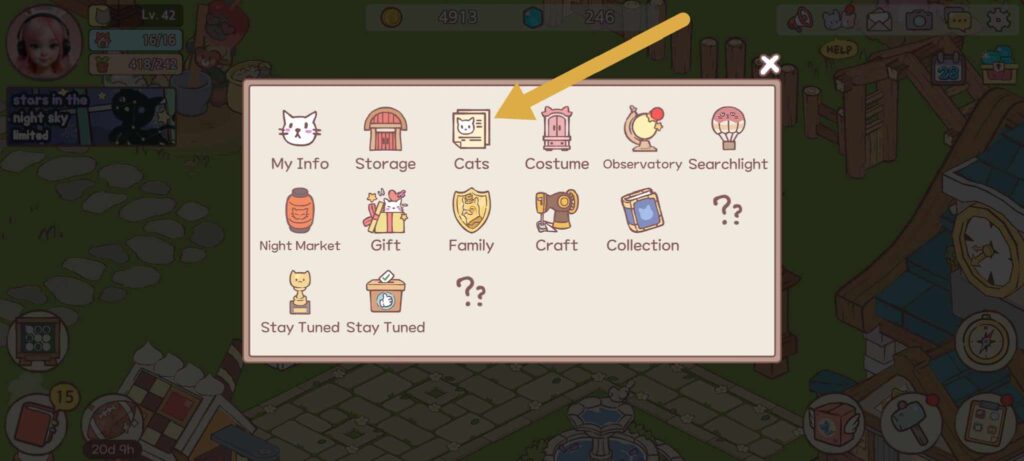This screenshot has width=1024, height=461.
Task: Open the Collection book icon
Action: [x=643, y=210]
